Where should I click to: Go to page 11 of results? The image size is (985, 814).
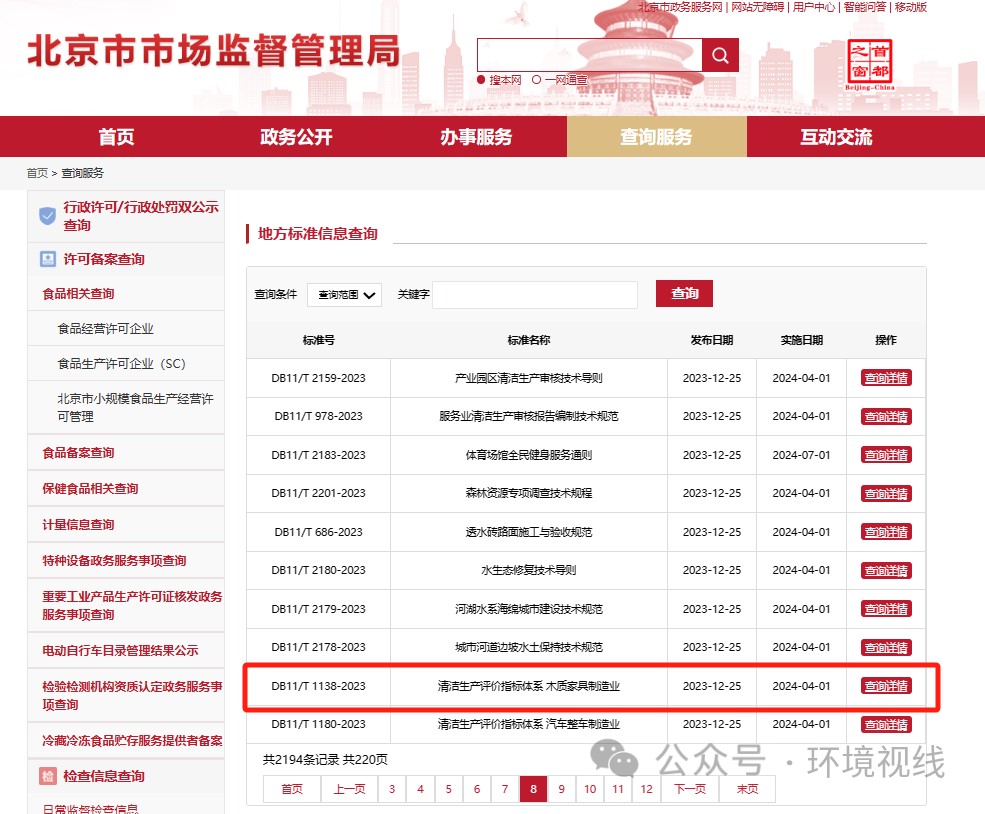(x=618, y=789)
